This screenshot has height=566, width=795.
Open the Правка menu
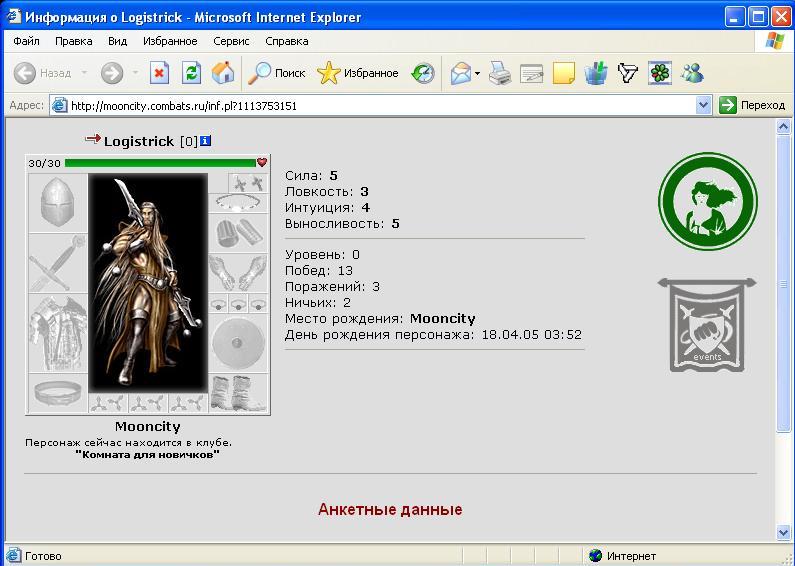(74, 41)
